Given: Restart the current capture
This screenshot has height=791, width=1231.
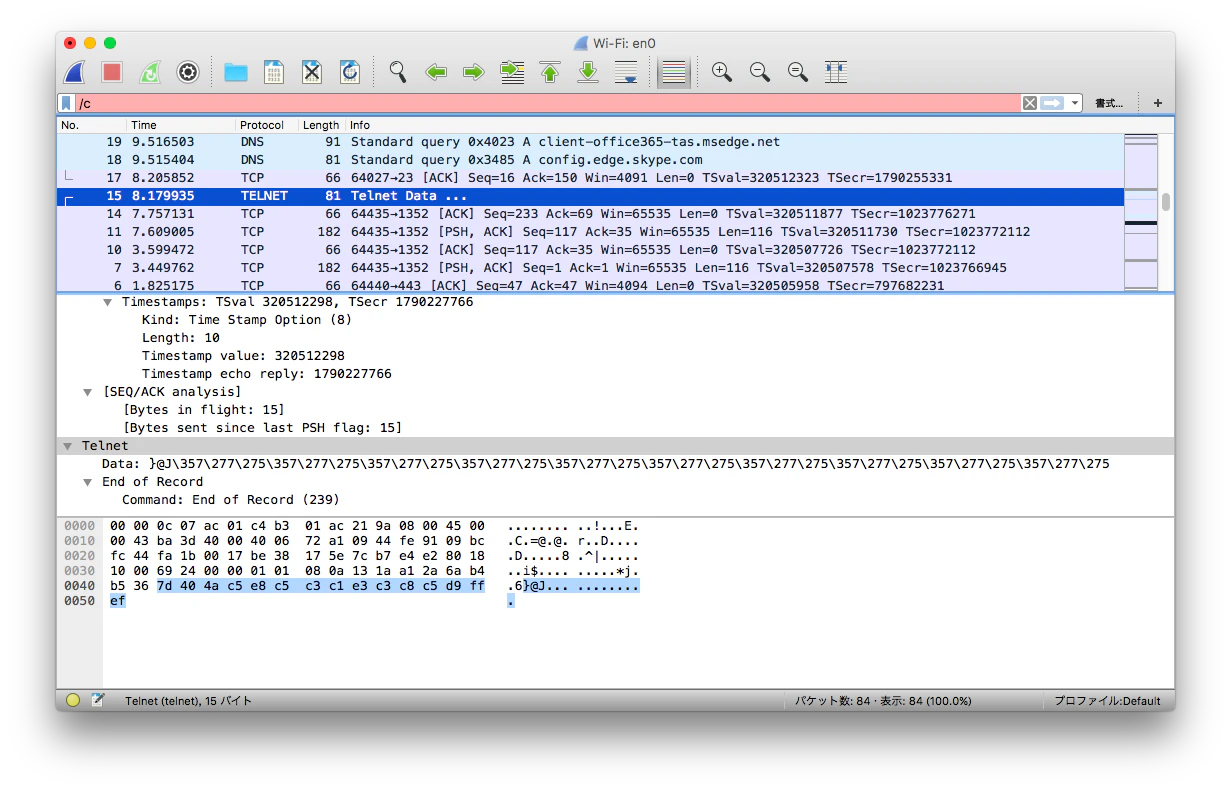Looking at the screenshot, I should click(150, 72).
